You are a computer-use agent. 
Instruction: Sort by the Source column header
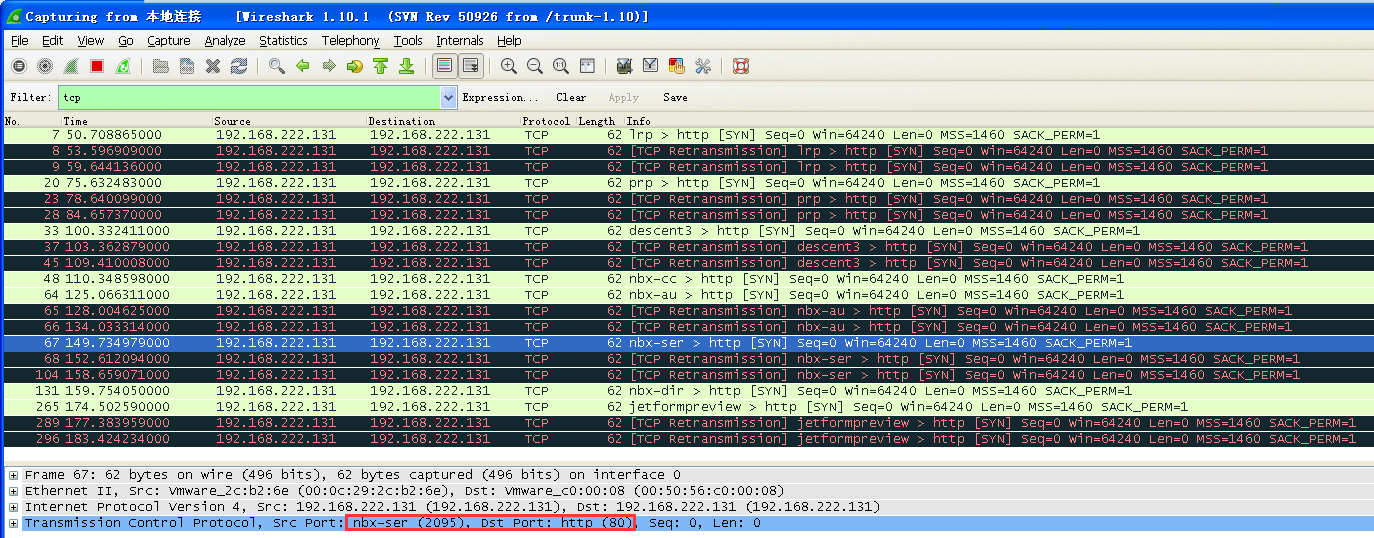coord(289,121)
